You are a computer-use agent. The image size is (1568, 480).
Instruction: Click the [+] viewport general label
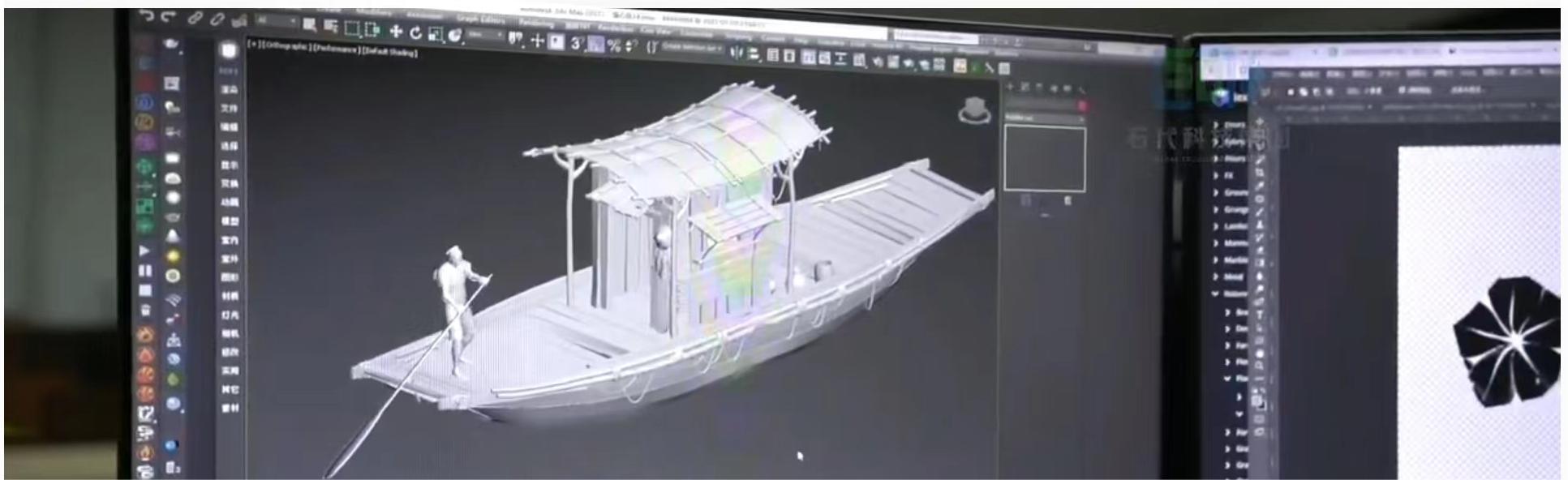tap(252, 45)
